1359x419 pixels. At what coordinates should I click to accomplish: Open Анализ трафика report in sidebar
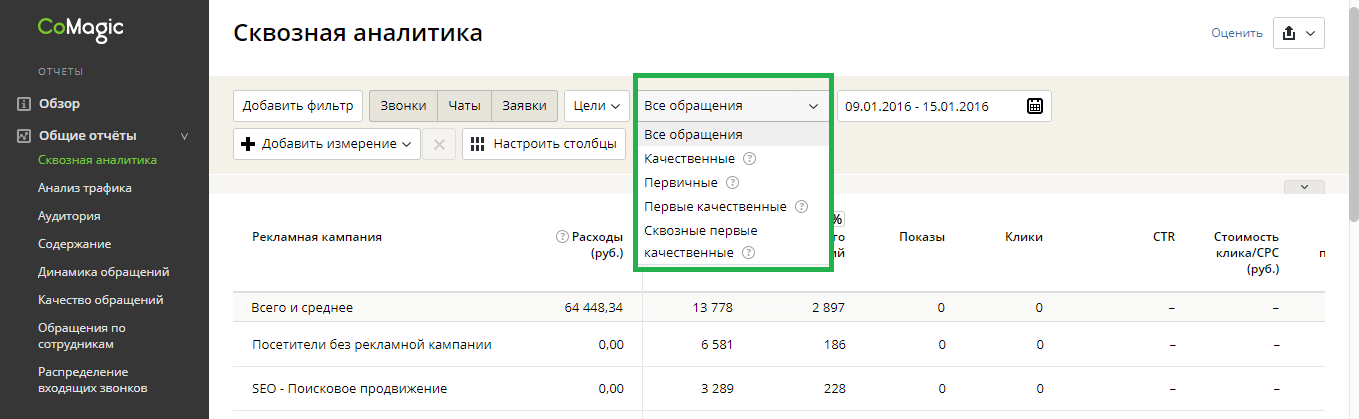tap(85, 188)
